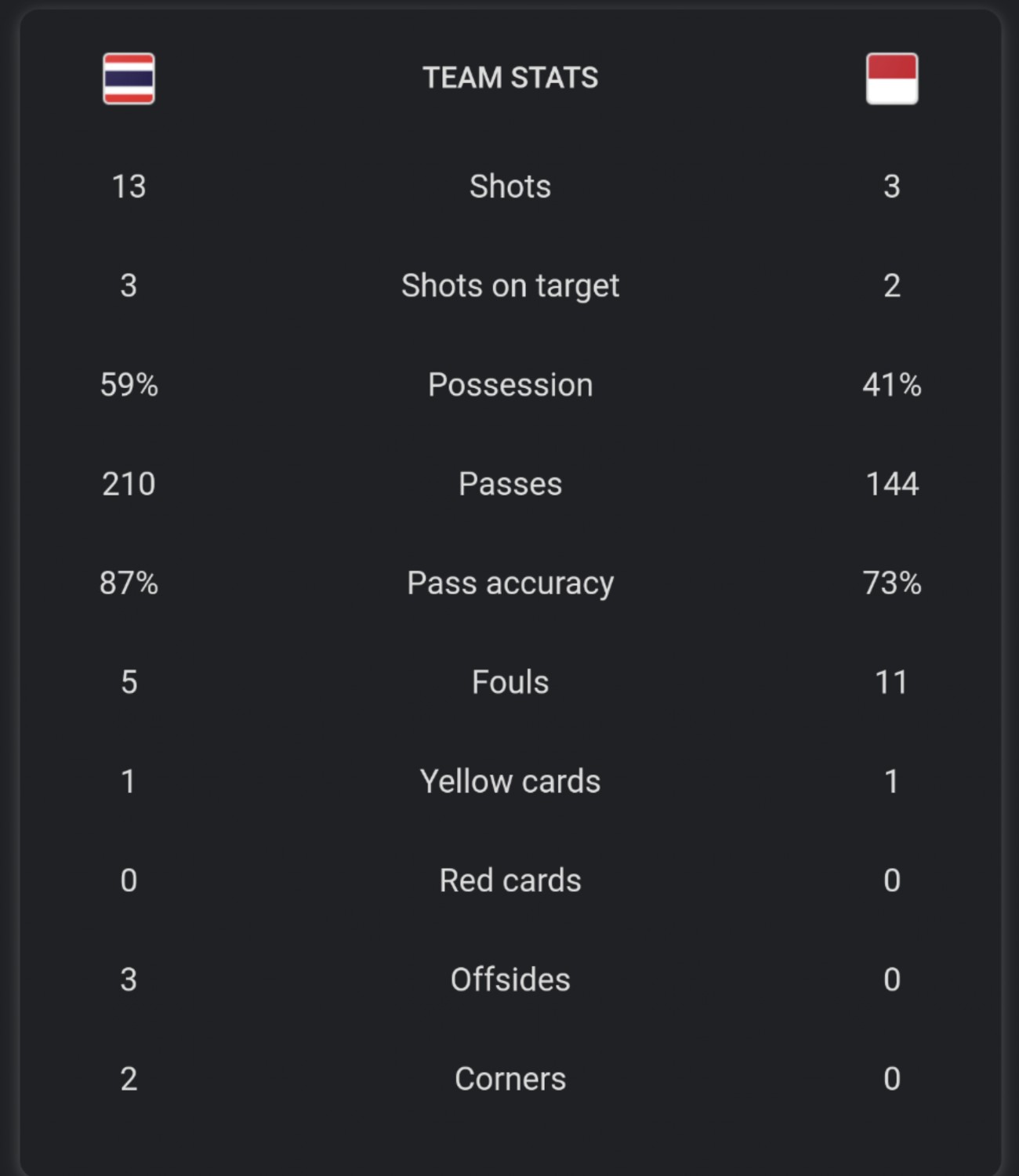Click the Fouls stat label

tap(510, 682)
